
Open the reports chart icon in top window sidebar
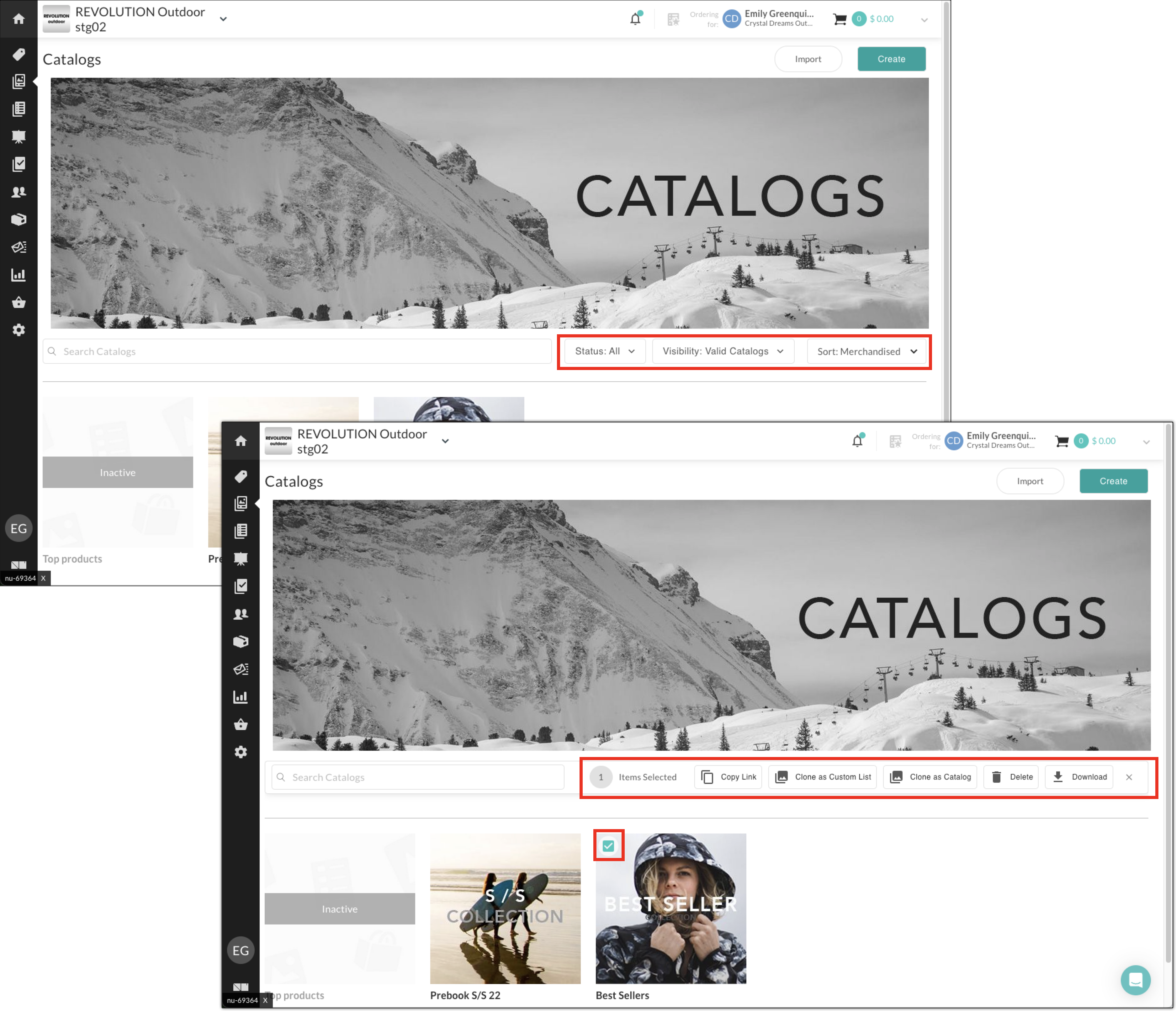(x=19, y=275)
